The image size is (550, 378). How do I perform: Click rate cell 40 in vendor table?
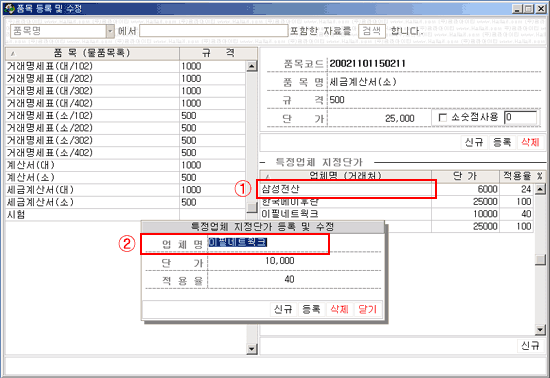(x=516, y=214)
